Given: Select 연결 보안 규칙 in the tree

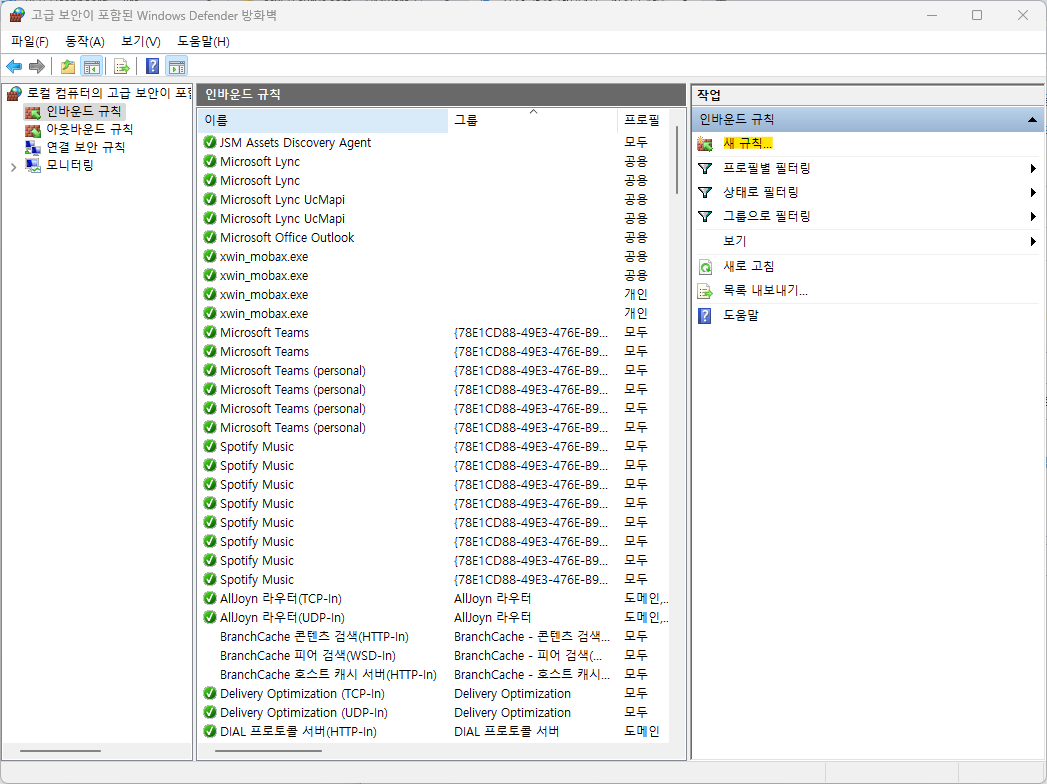Looking at the screenshot, I should [85, 148].
